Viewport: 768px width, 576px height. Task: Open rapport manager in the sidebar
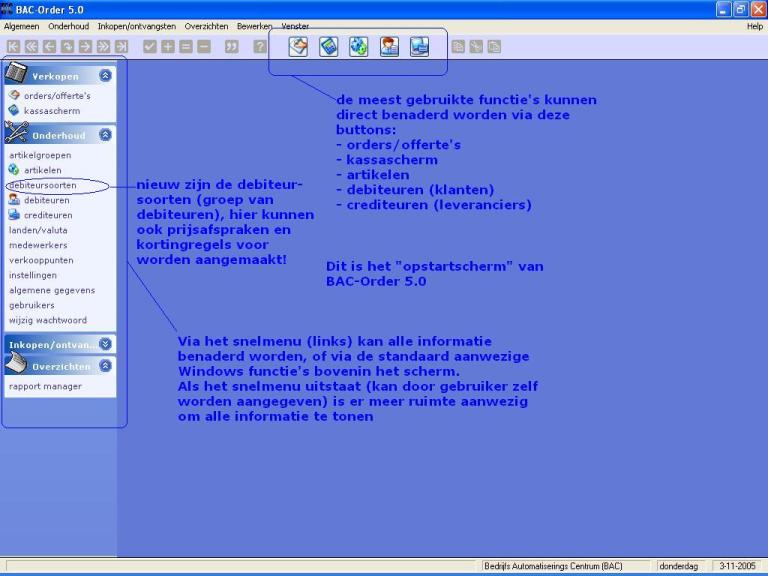pyautogui.click(x=46, y=386)
